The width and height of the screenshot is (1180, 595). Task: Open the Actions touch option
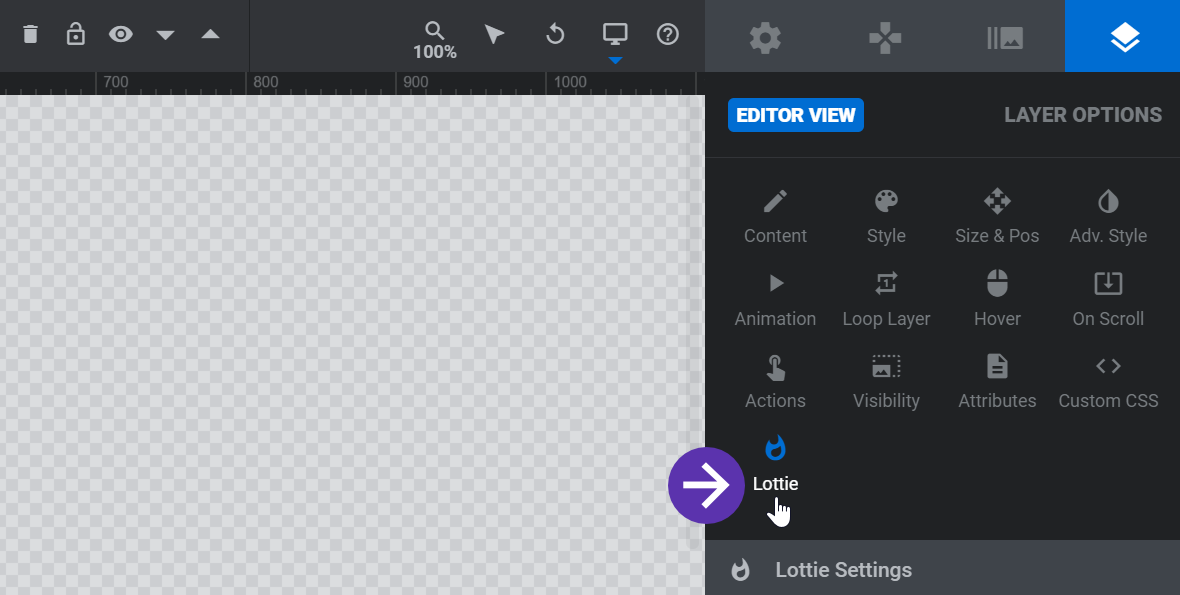coord(775,382)
